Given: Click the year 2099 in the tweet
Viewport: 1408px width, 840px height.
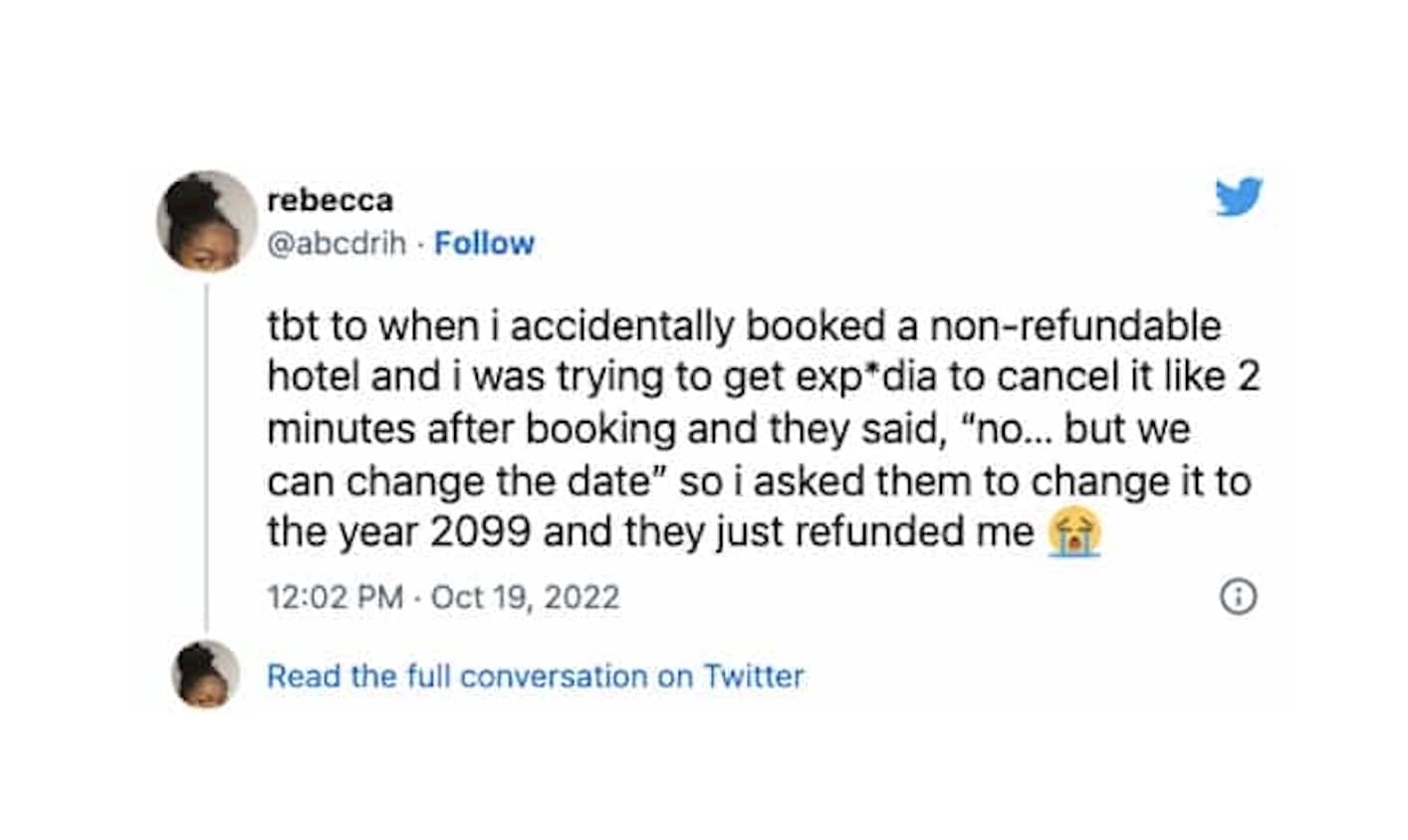Looking at the screenshot, I should click(x=480, y=532).
